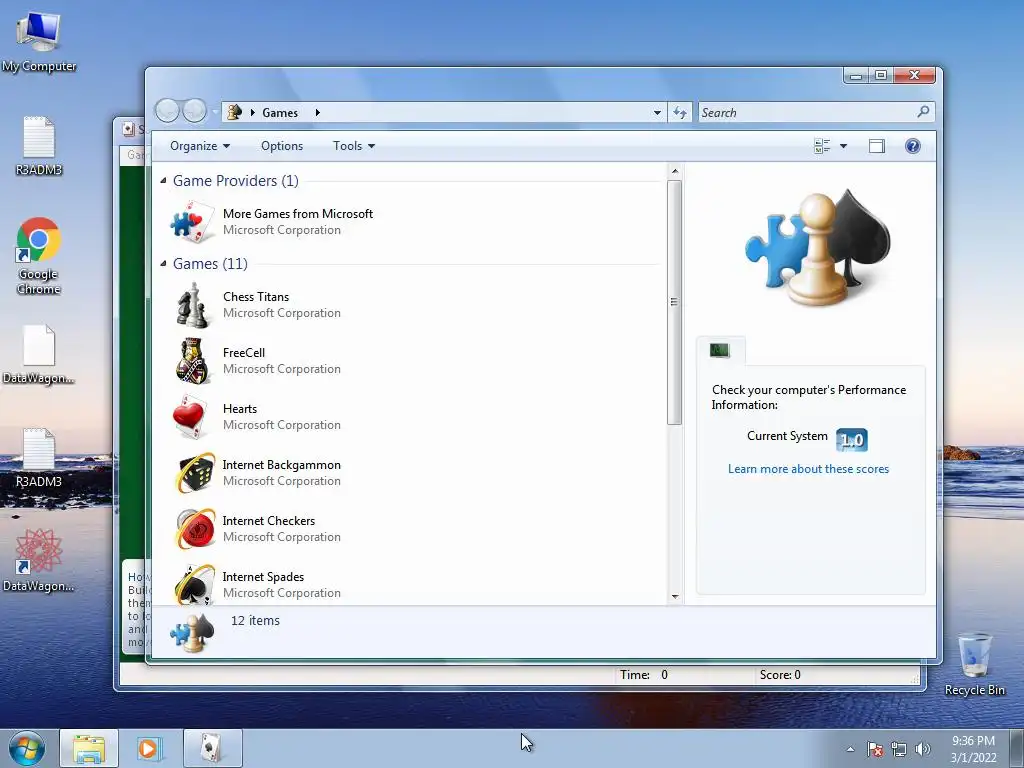
Task: Expand the arrow after Games in address bar
Action: coord(317,112)
